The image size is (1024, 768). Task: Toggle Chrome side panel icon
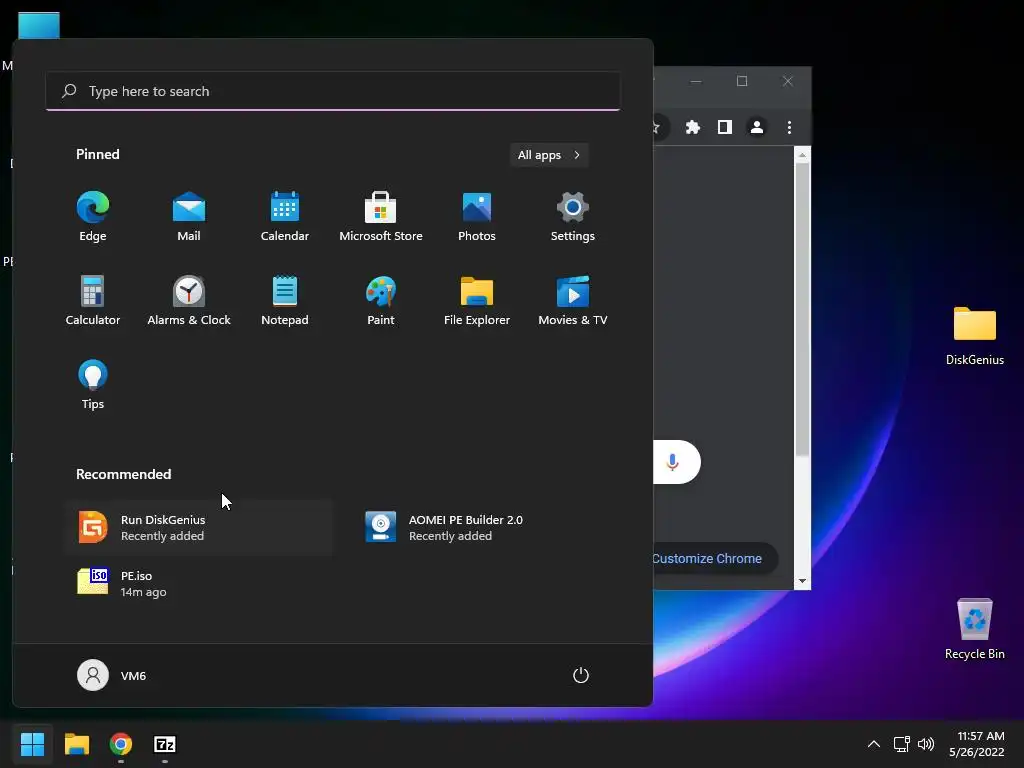click(724, 127)
